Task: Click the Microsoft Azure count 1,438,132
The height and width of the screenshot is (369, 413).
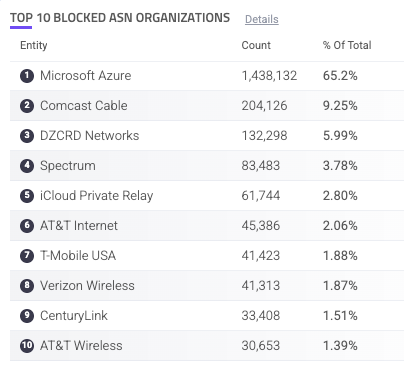Action: (269, 76)
